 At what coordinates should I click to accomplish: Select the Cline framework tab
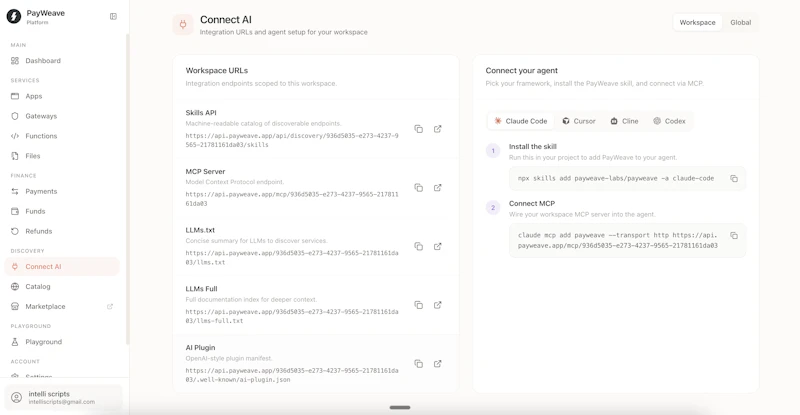[x=624, y=121]
